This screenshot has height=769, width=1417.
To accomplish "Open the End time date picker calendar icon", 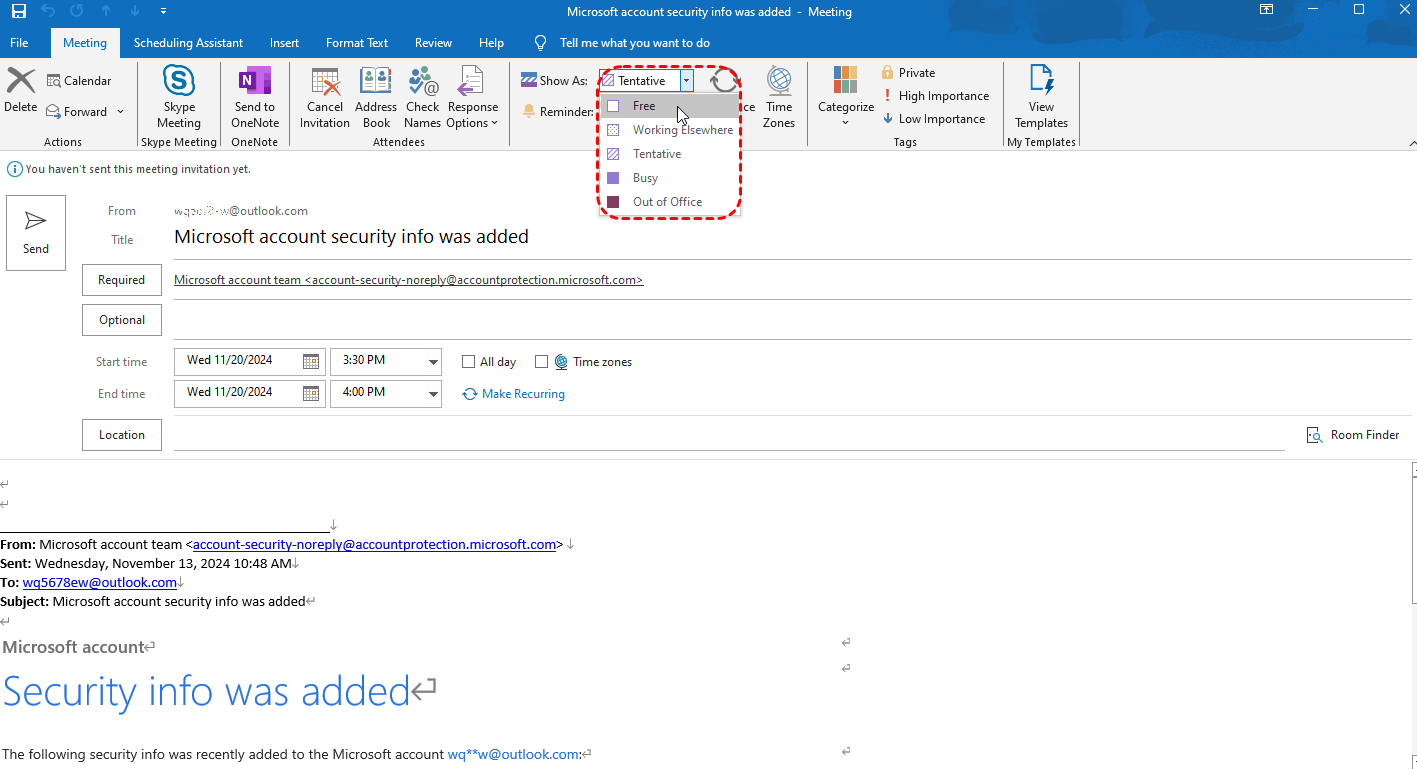I will point(311,394).
